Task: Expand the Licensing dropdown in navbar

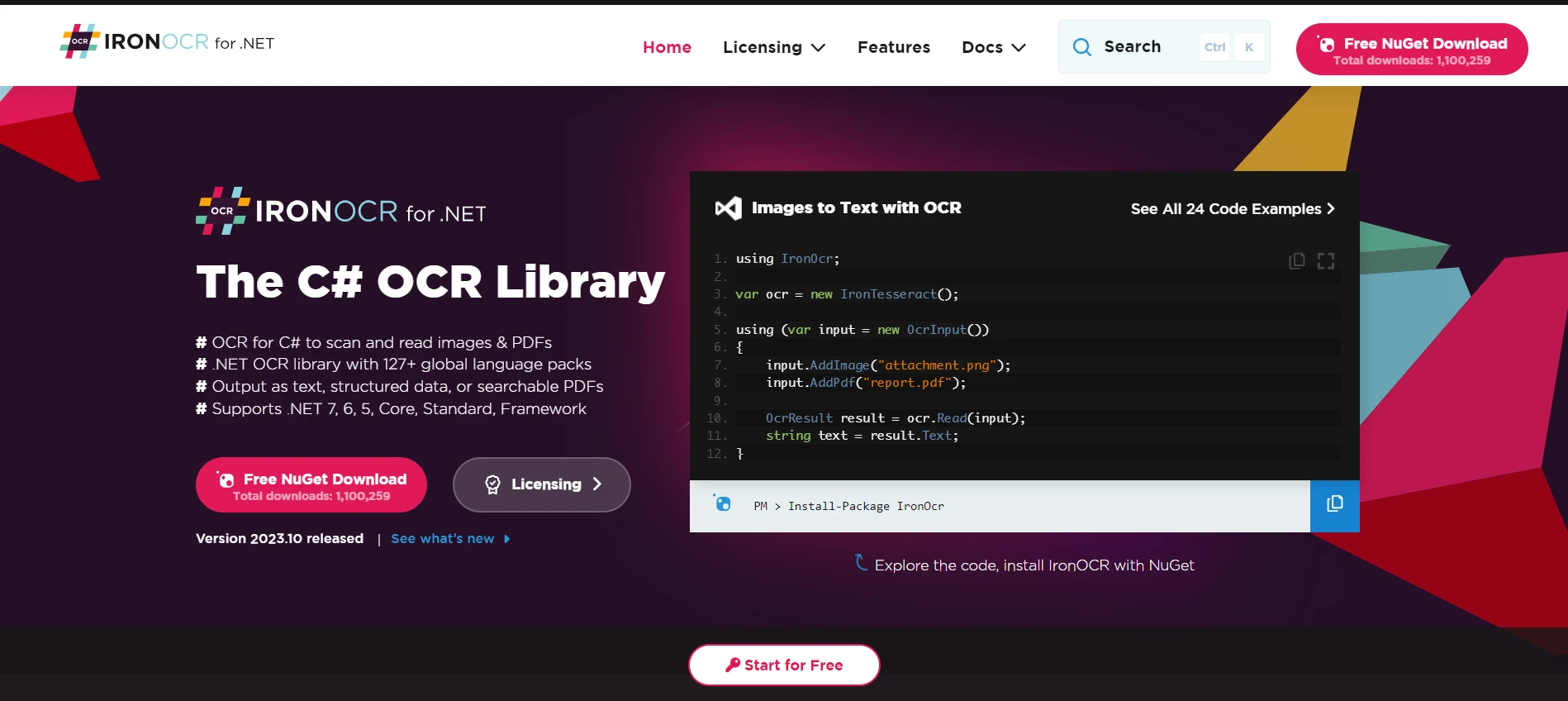Action: [x=774, y=47]
